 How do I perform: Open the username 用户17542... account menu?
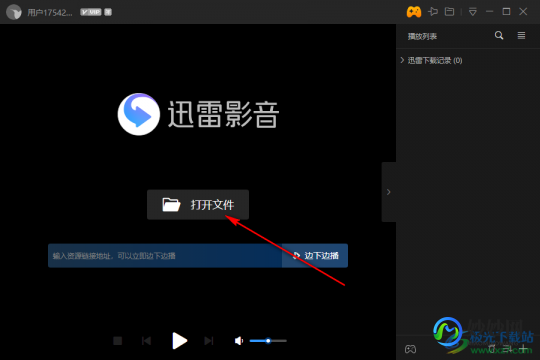[x=50, y=13]
